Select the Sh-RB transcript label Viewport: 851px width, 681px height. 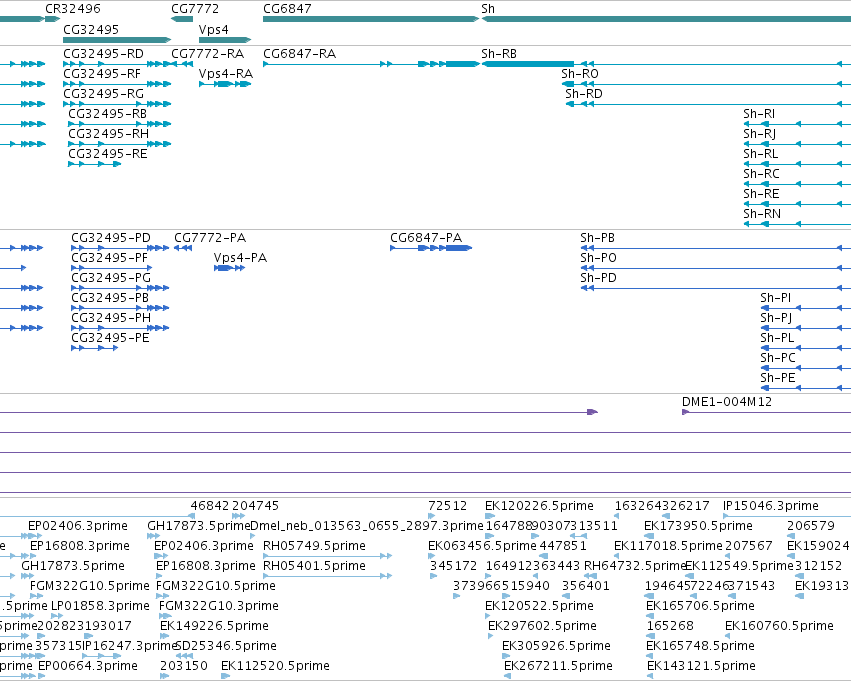tap(499, 54)
